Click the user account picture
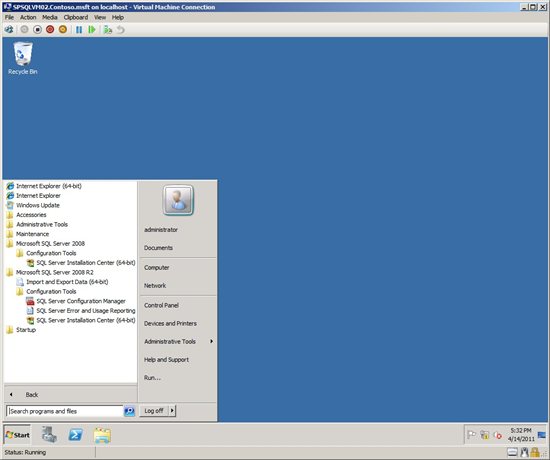The width and height of the screenshot is (550, 460). 178,200
